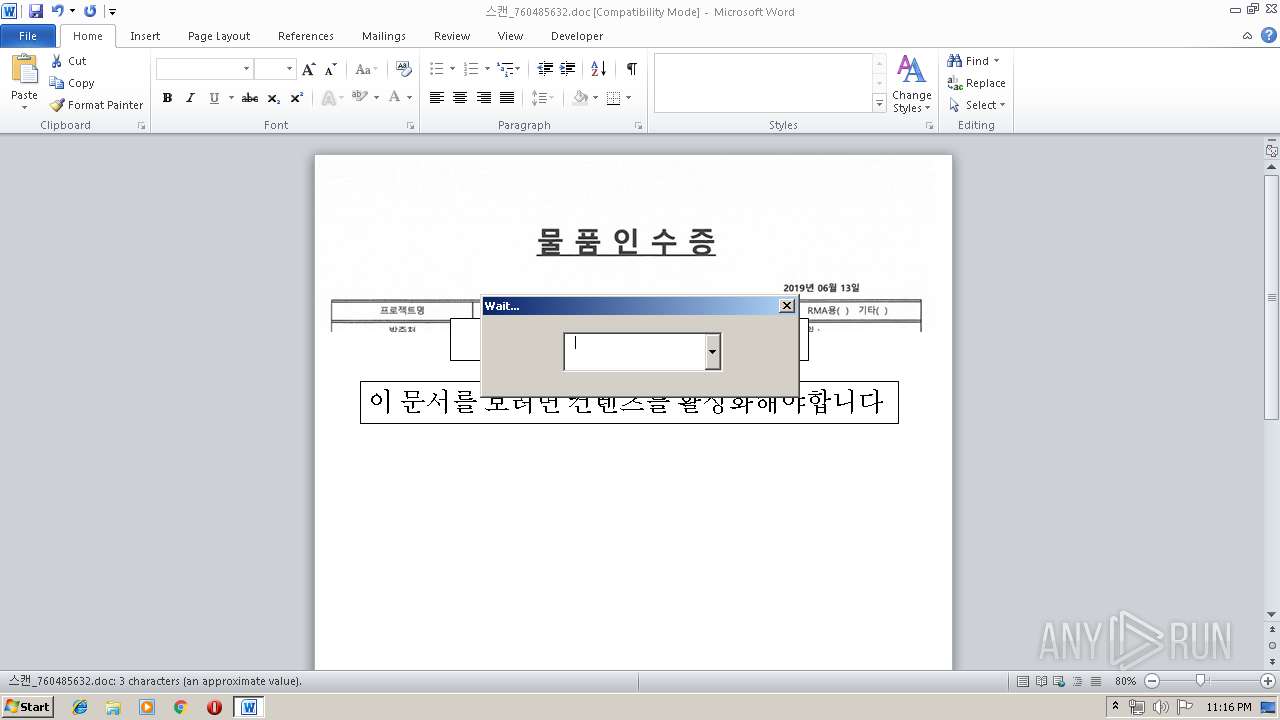Toggle Superscript formatting

pos(297,98)
